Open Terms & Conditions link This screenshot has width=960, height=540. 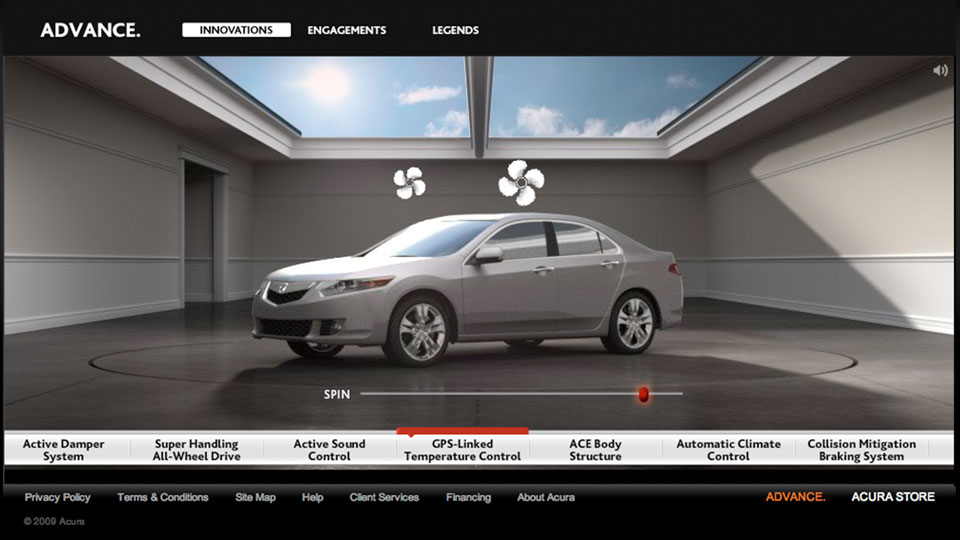163,497
